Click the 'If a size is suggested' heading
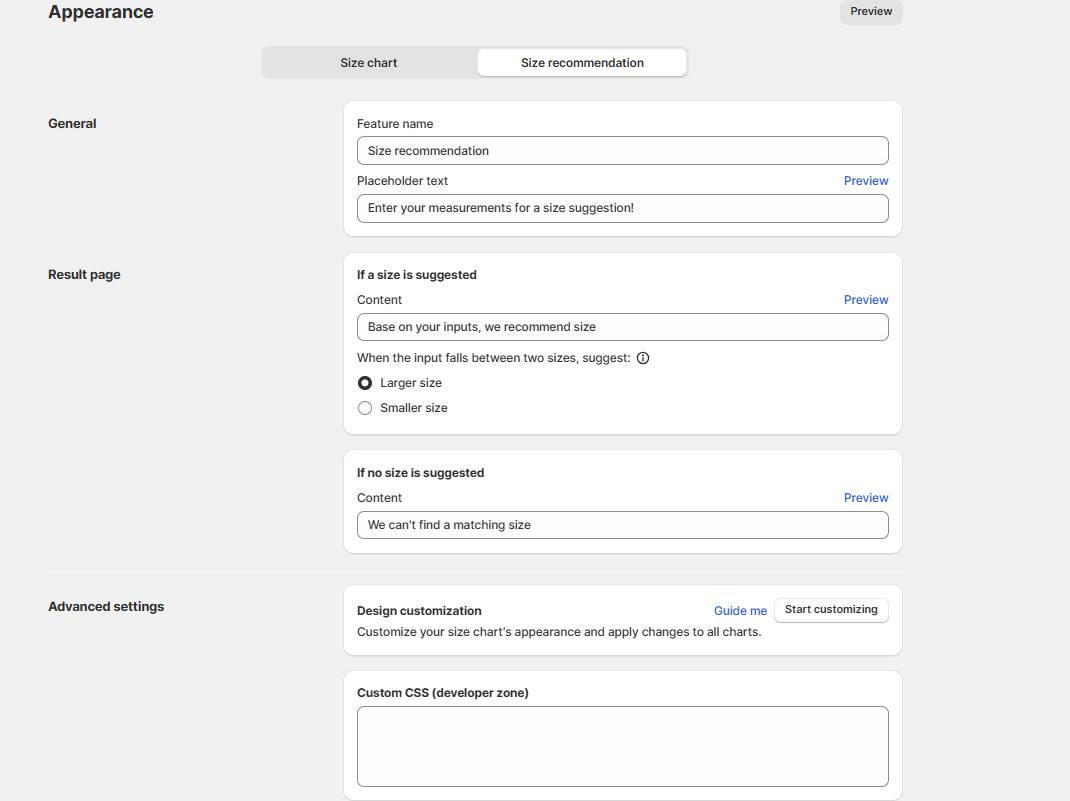 417,275
